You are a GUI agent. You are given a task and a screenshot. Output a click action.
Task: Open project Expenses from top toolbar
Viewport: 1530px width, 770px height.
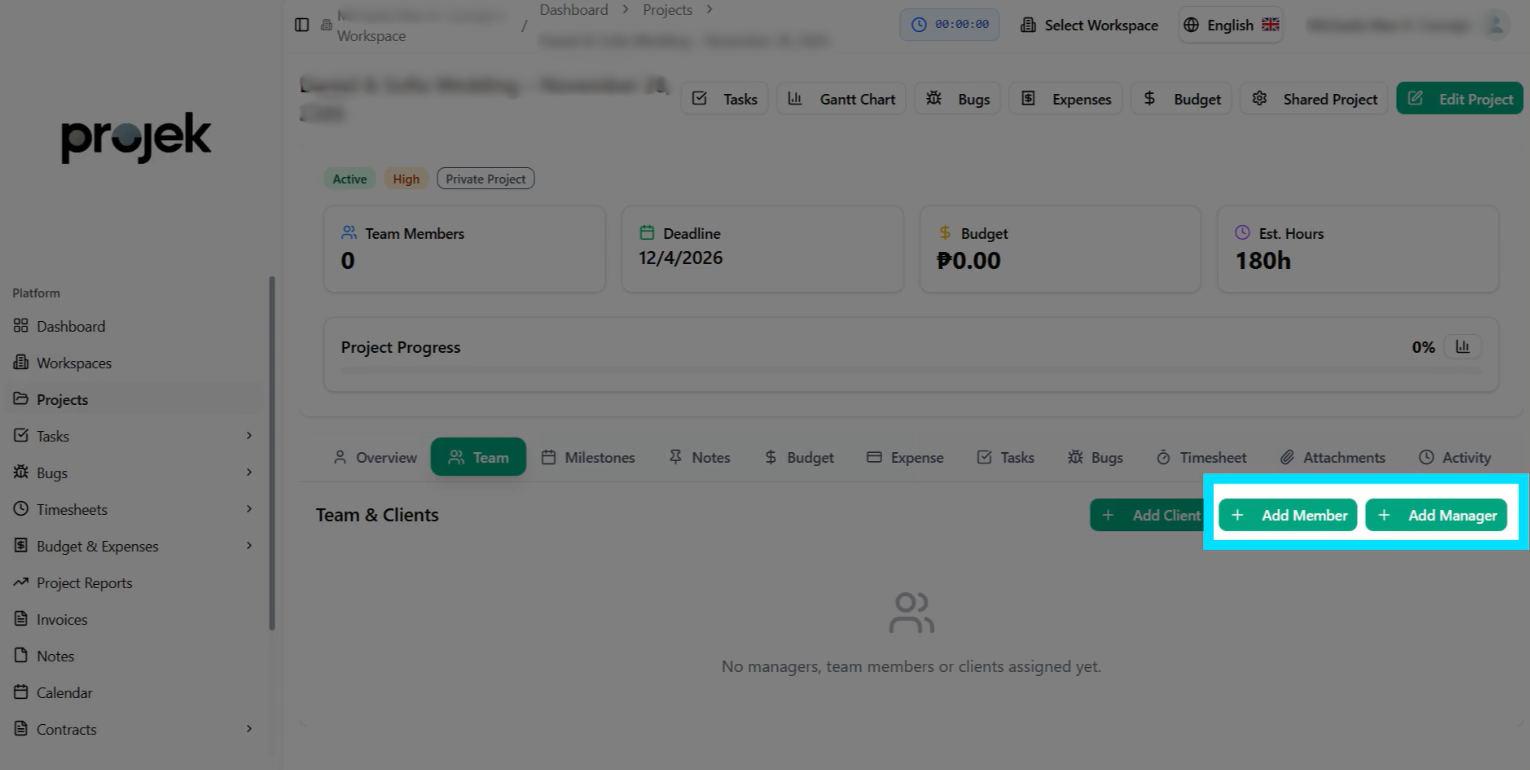click(x=1066, y=99)
